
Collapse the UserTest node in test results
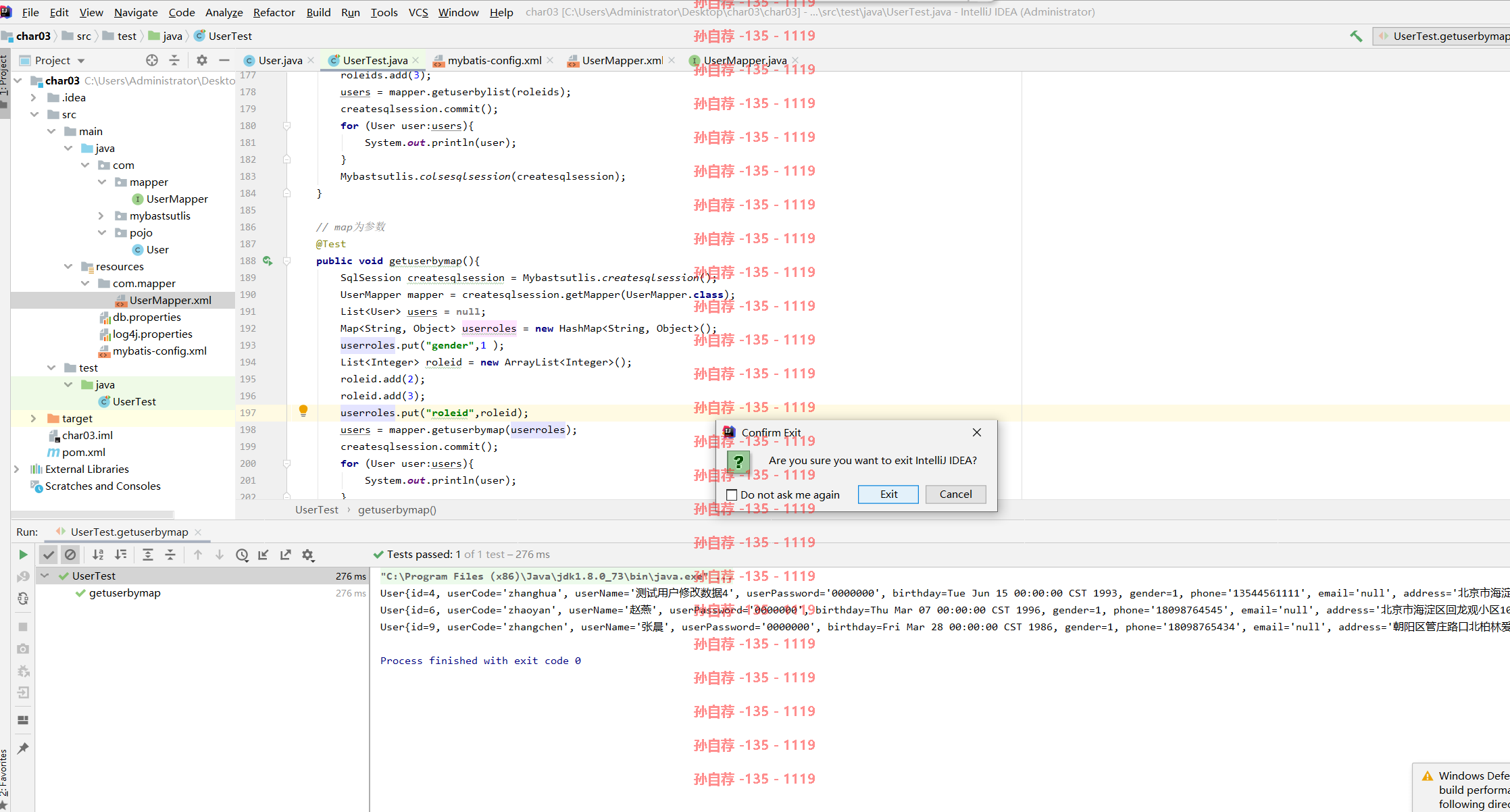[x=45, y=576]
